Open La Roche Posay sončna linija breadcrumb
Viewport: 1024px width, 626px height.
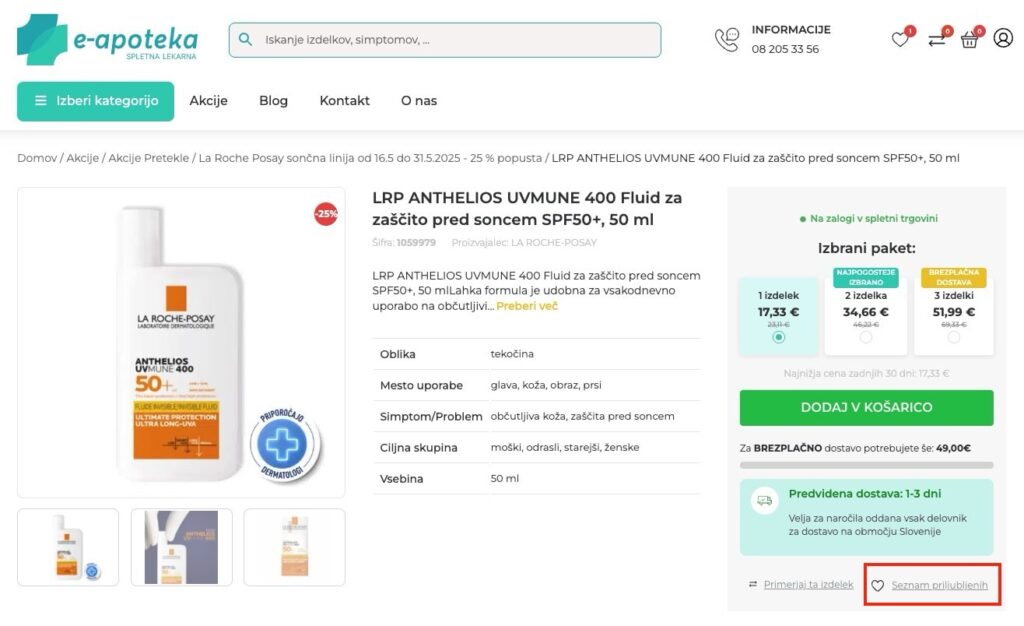(370, 158)
